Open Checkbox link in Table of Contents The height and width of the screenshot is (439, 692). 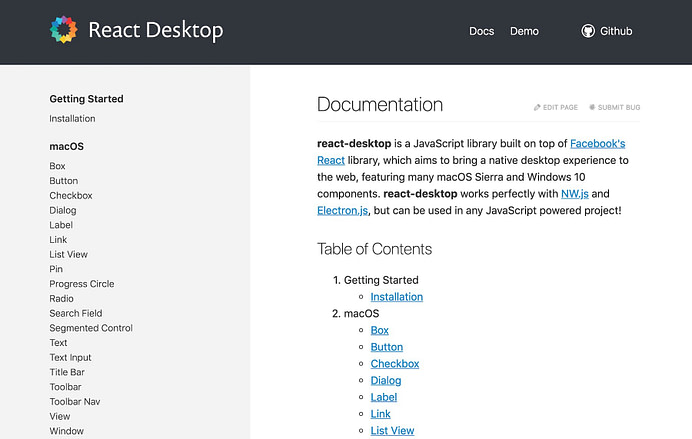click(x=395, y=364)
